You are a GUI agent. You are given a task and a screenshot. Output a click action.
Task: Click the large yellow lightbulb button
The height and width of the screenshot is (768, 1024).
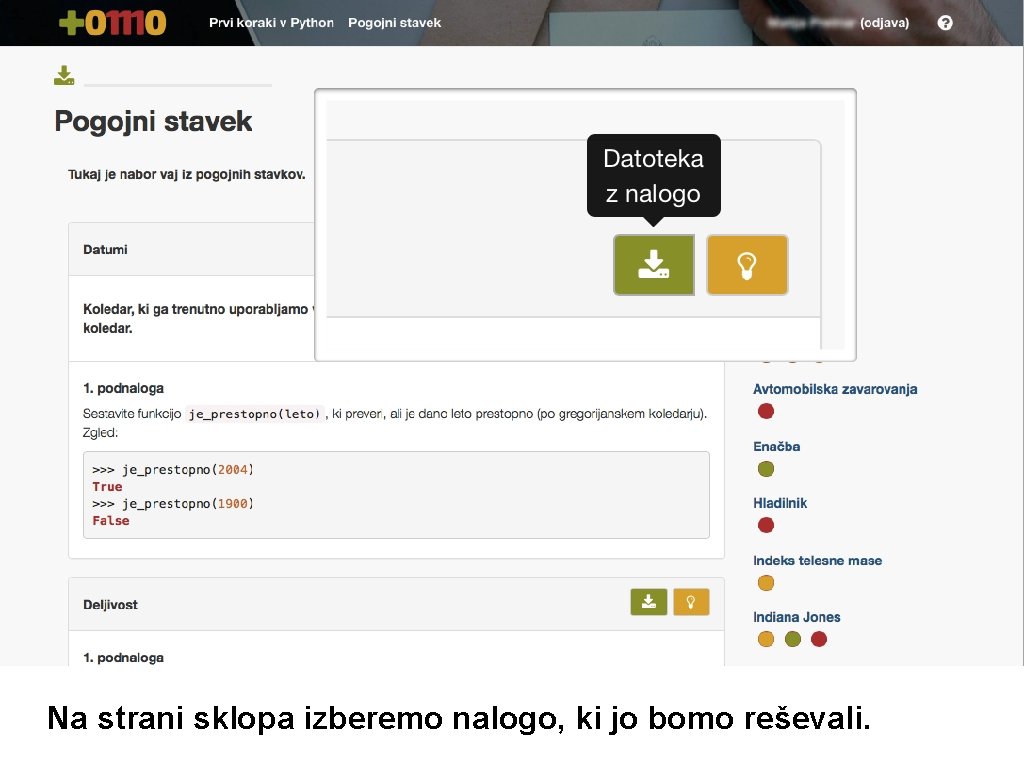click(747, 264)
